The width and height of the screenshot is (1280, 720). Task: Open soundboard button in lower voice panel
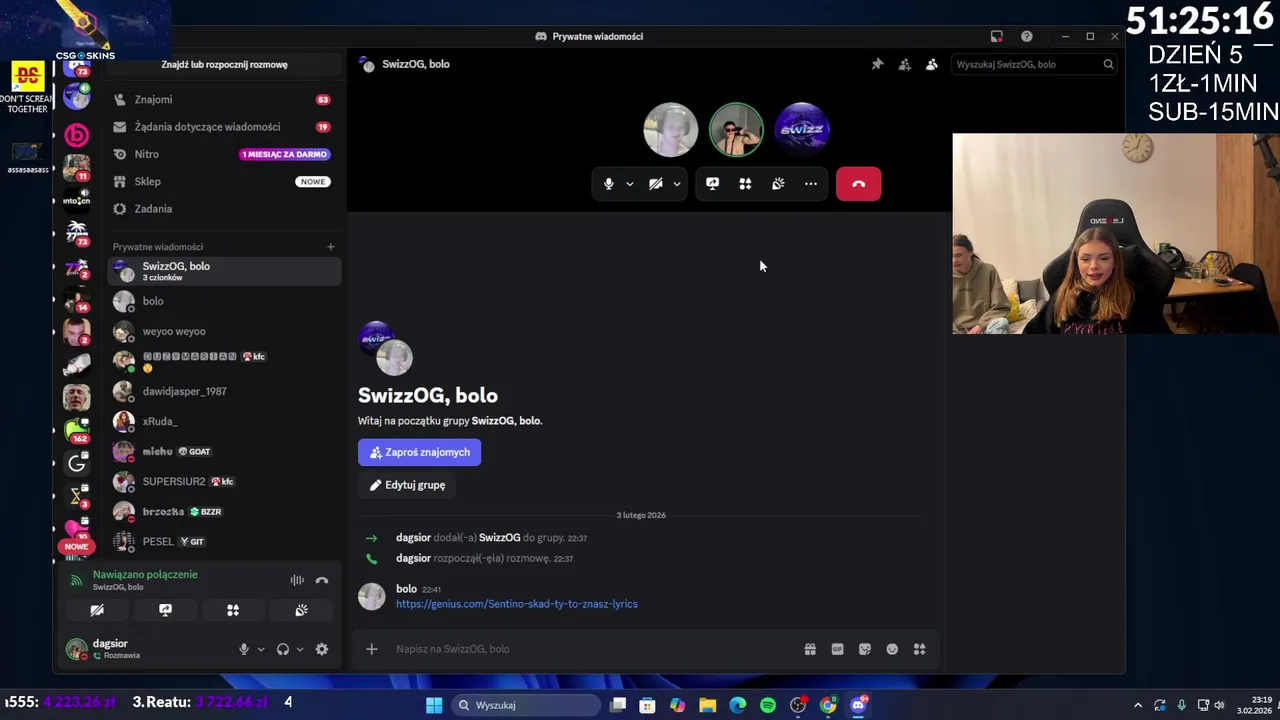coord(301,610)
